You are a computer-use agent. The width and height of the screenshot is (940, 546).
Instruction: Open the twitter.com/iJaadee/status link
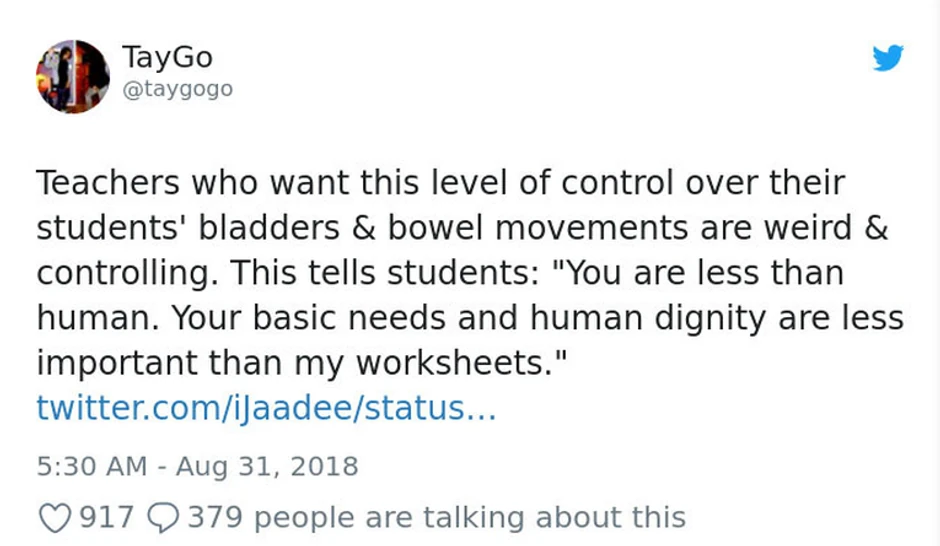pyautogui.click(x=266, y=409)
